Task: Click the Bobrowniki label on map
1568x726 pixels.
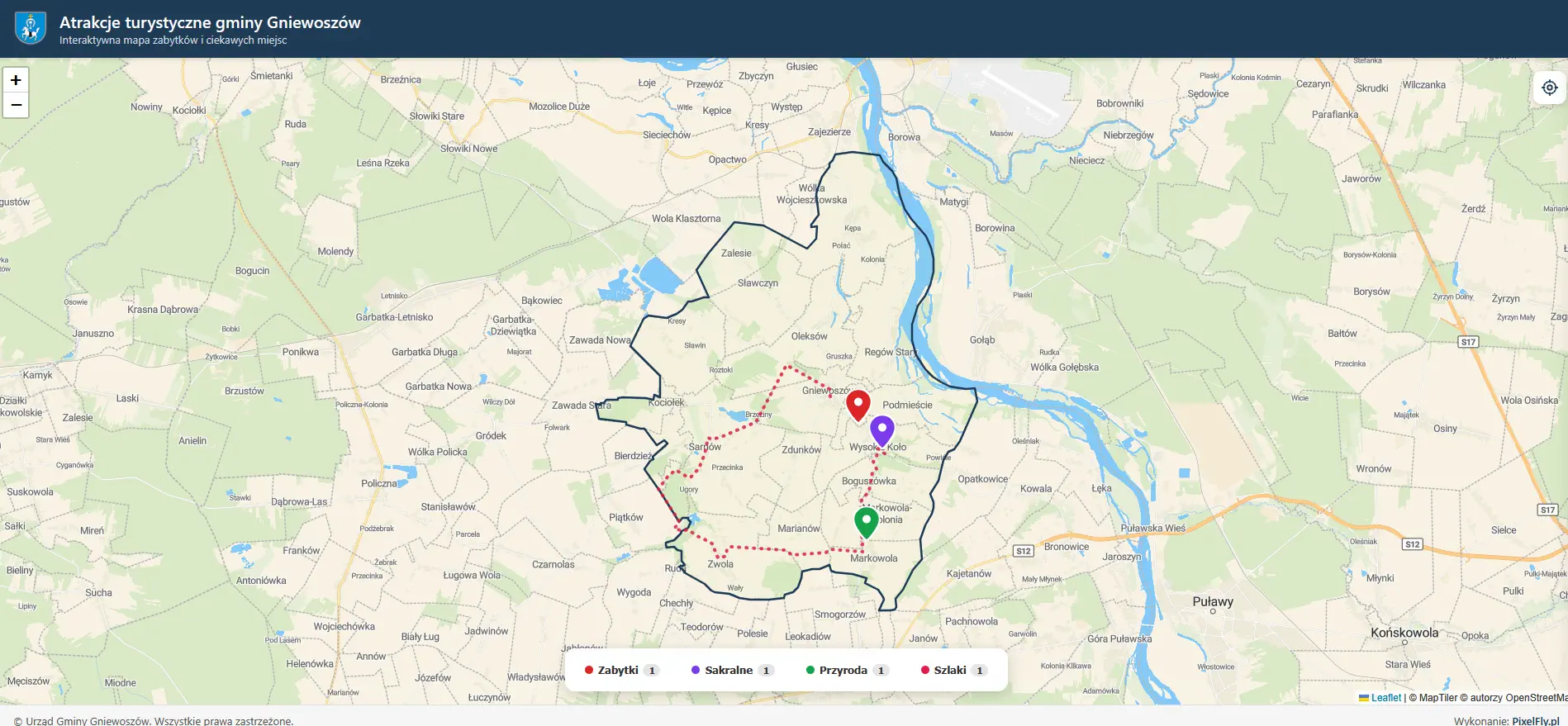Action: (x=1120, y=103)
